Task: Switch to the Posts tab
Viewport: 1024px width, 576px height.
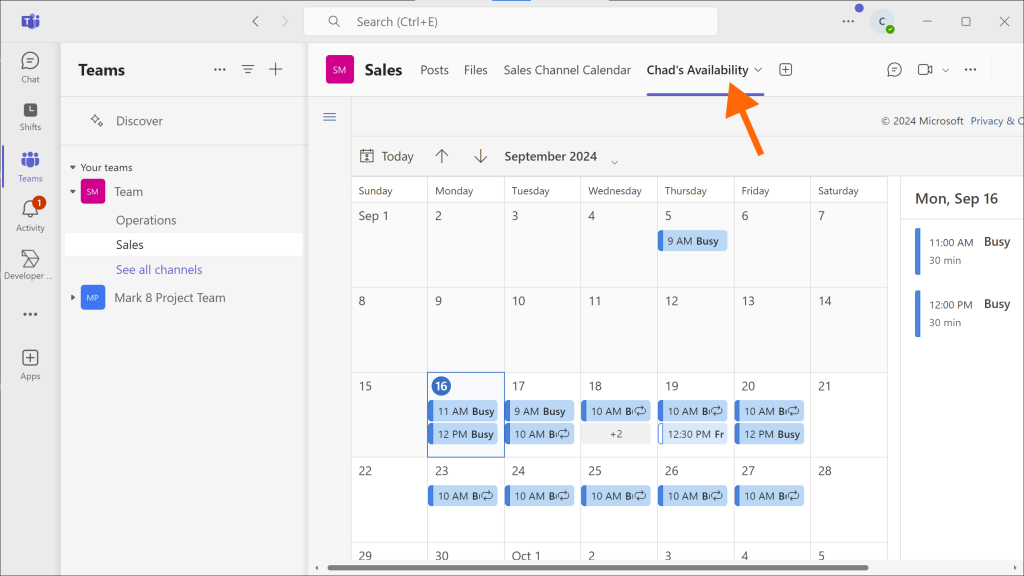Action: tap(434, 70)
